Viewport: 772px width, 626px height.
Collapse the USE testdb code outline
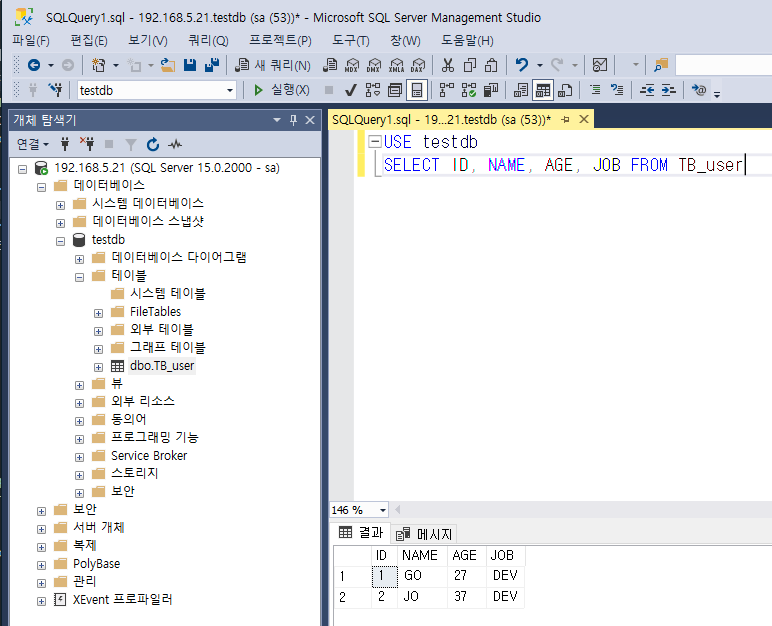[x=375, y=142]
